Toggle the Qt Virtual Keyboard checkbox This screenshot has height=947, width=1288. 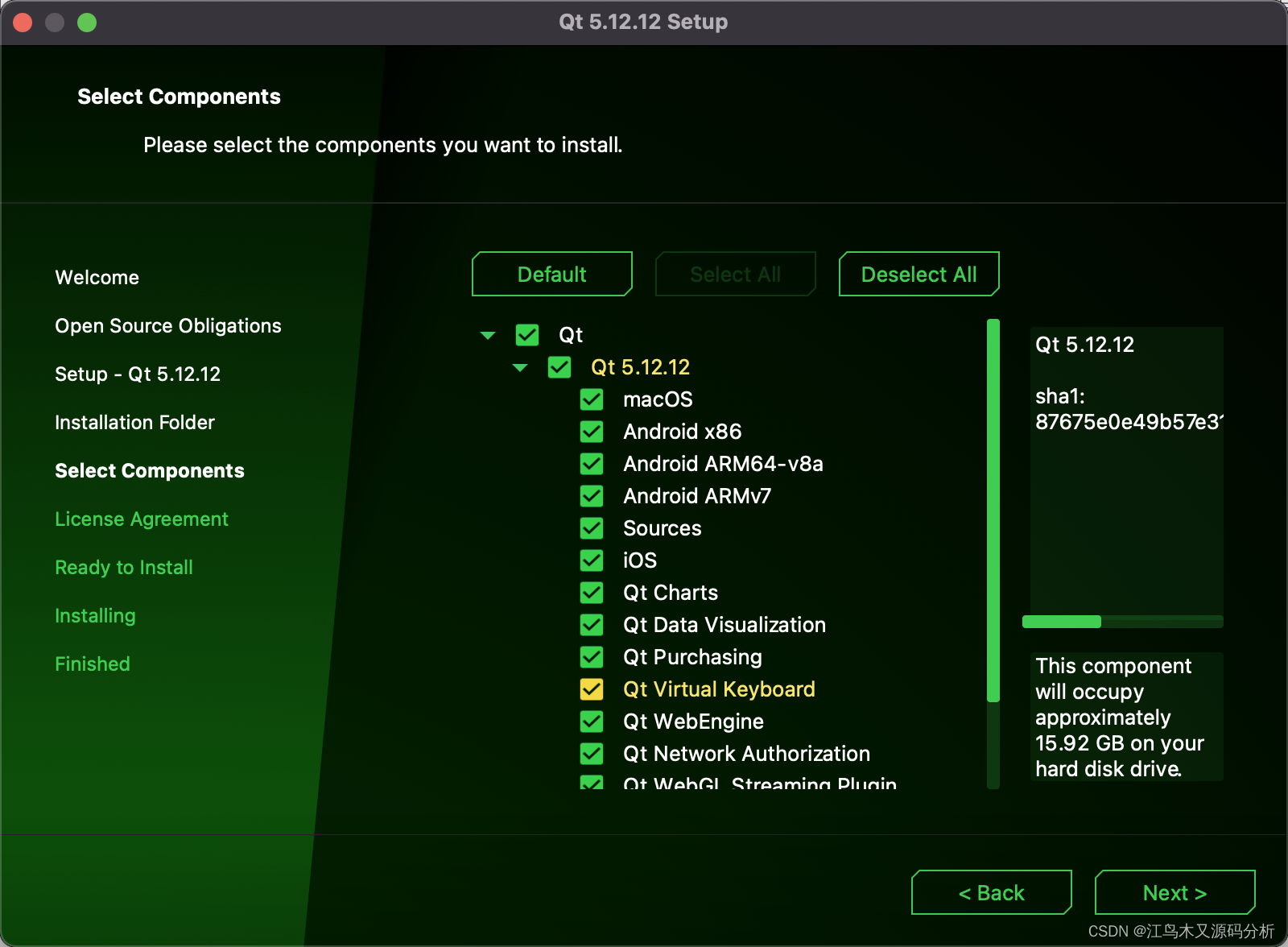592,689
